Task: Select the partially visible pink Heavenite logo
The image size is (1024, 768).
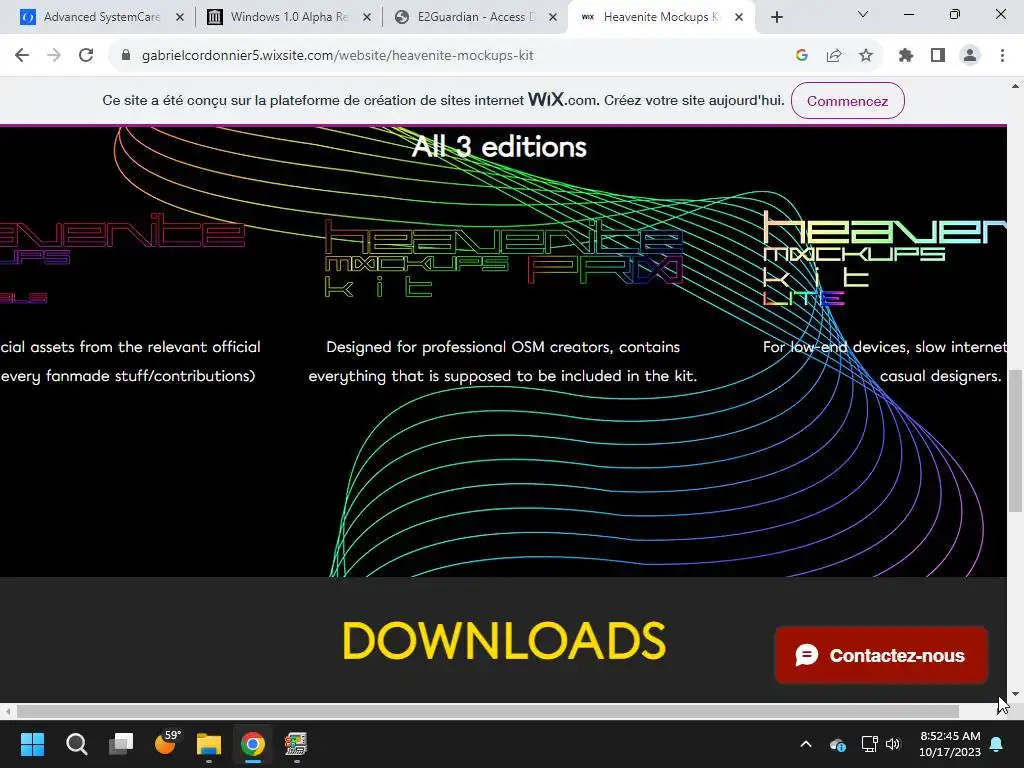Action: (x=122, y=258)
